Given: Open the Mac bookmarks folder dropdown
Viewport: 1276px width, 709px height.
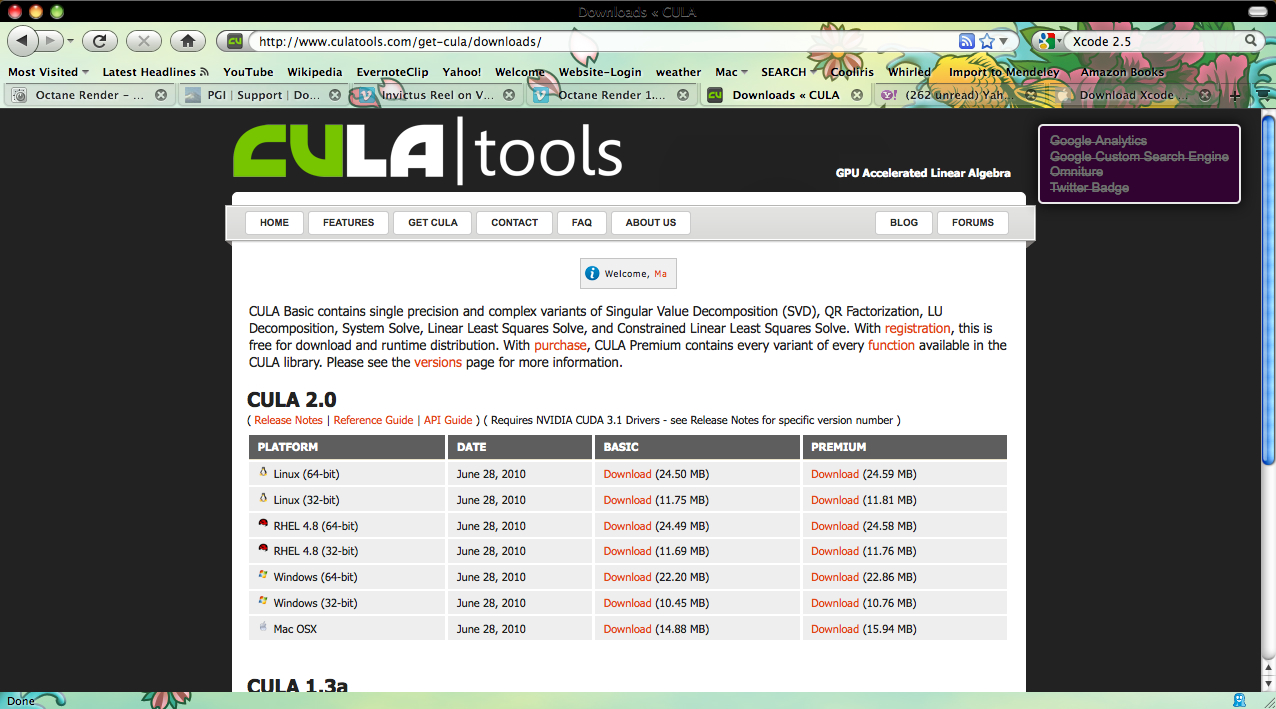Looking at the screenshot, I should point(731,72).
